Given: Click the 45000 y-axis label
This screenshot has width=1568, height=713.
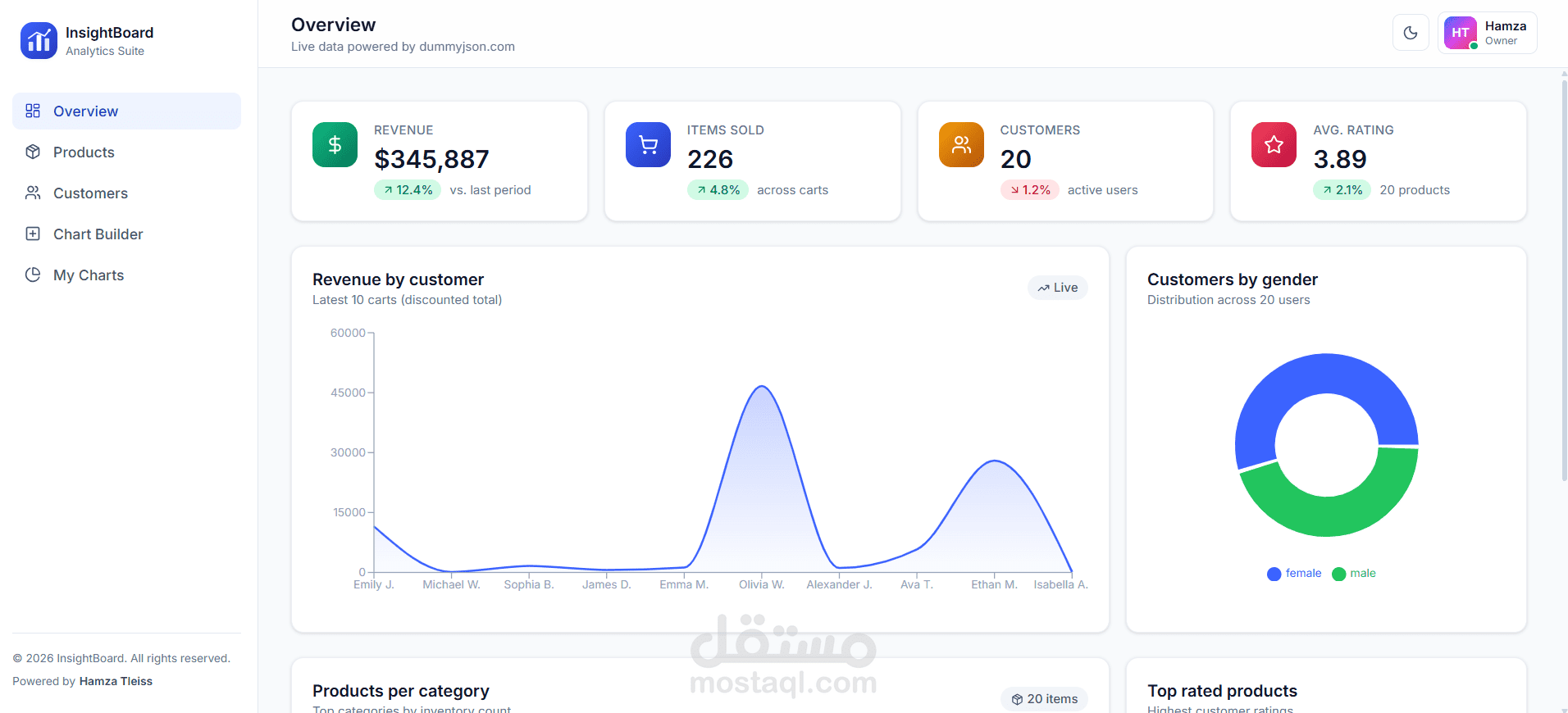Looking at the screenshot, I should pos(348,393).
